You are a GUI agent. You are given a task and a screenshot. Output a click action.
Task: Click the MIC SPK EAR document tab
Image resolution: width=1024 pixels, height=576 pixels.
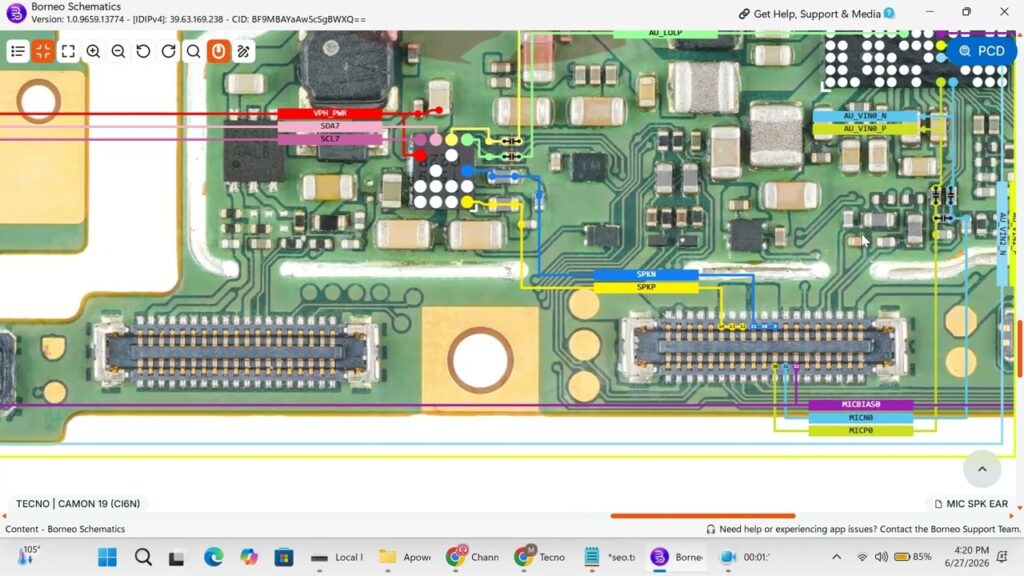[971, 504]
